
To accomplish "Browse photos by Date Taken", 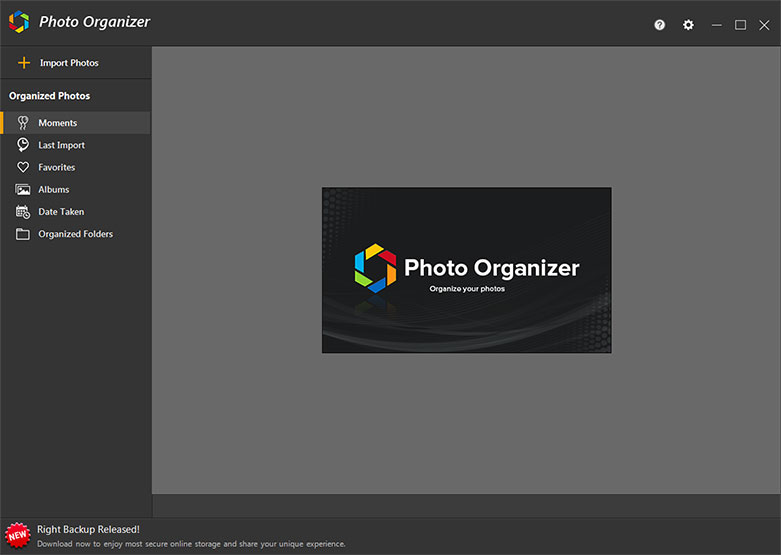I will [x=76, y=212].
